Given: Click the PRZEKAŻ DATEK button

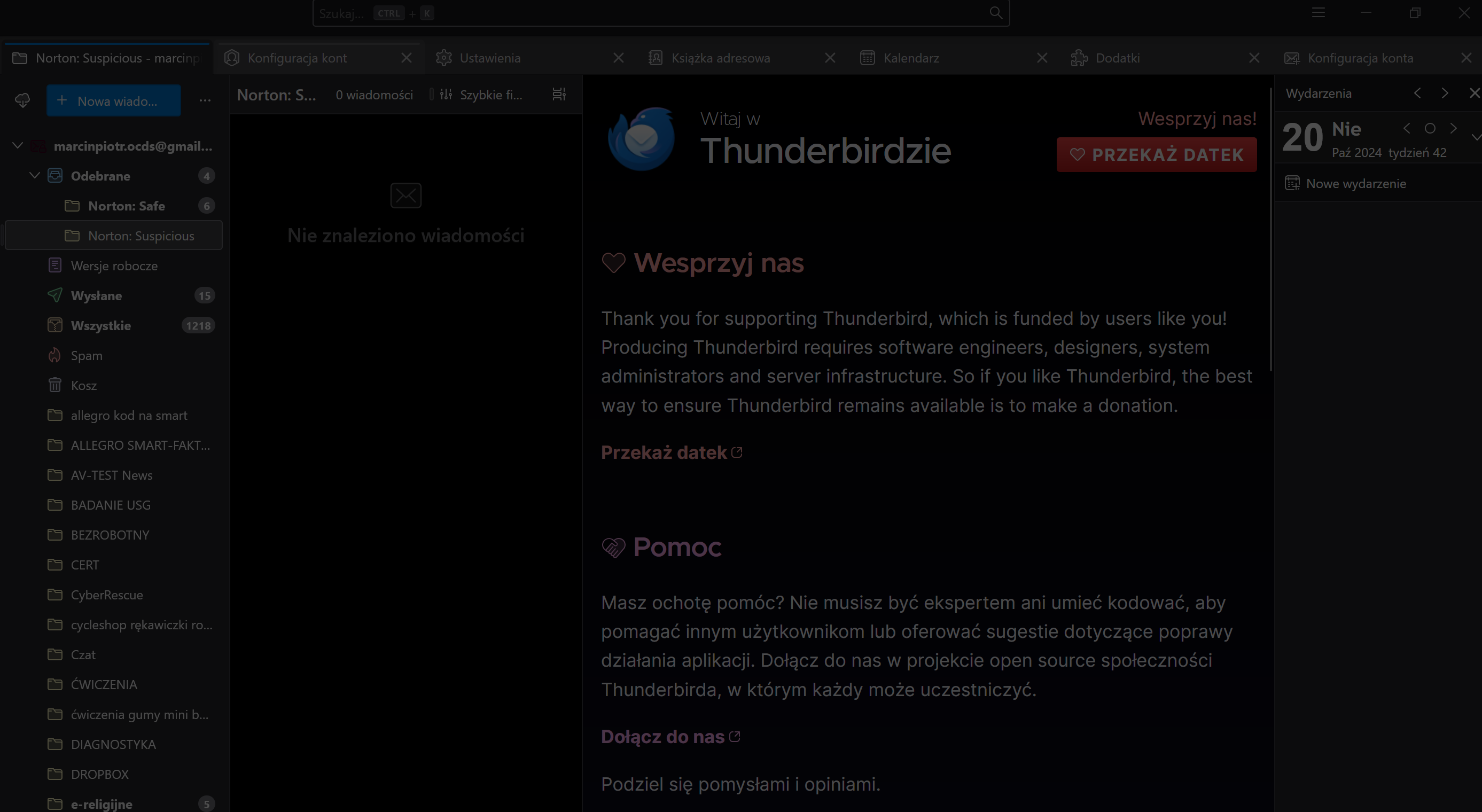Looking at the screenshot, I should point(1156,155).
